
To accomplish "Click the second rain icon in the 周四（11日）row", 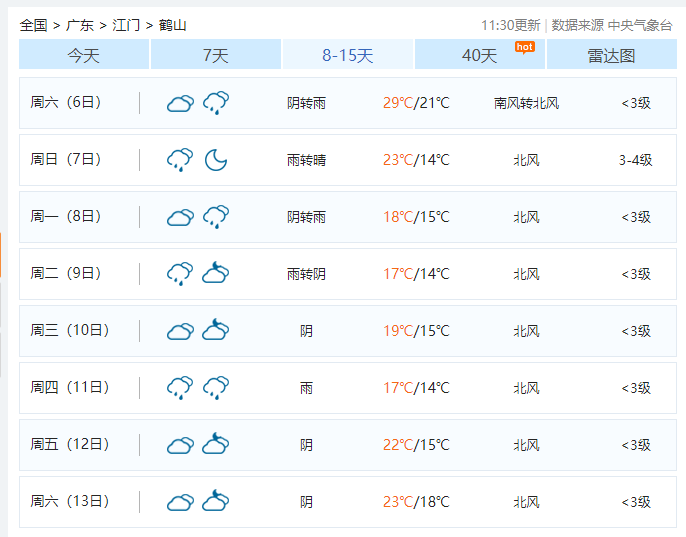I will point(216,387).
